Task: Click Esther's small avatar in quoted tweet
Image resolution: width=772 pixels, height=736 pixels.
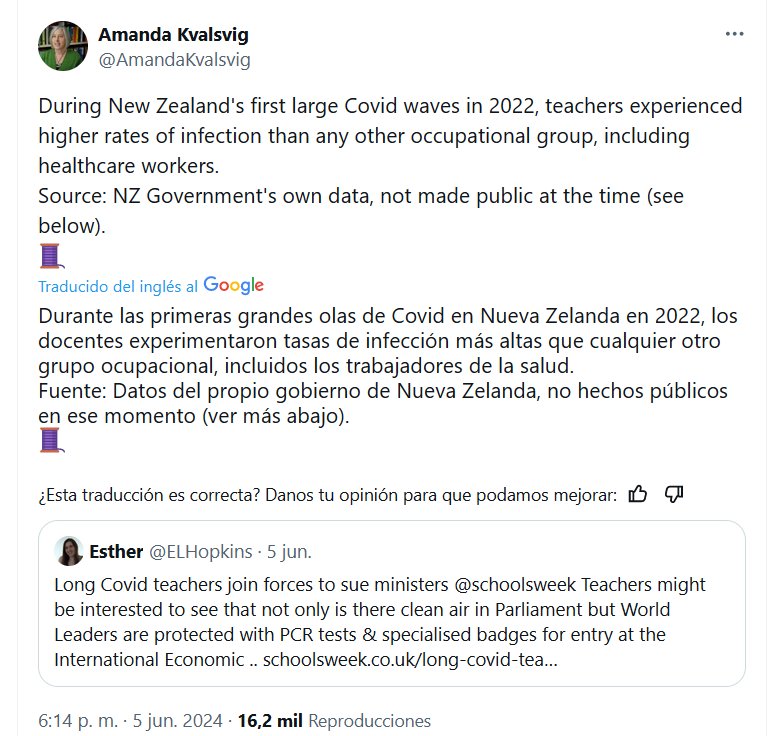Action: [69, 551]
